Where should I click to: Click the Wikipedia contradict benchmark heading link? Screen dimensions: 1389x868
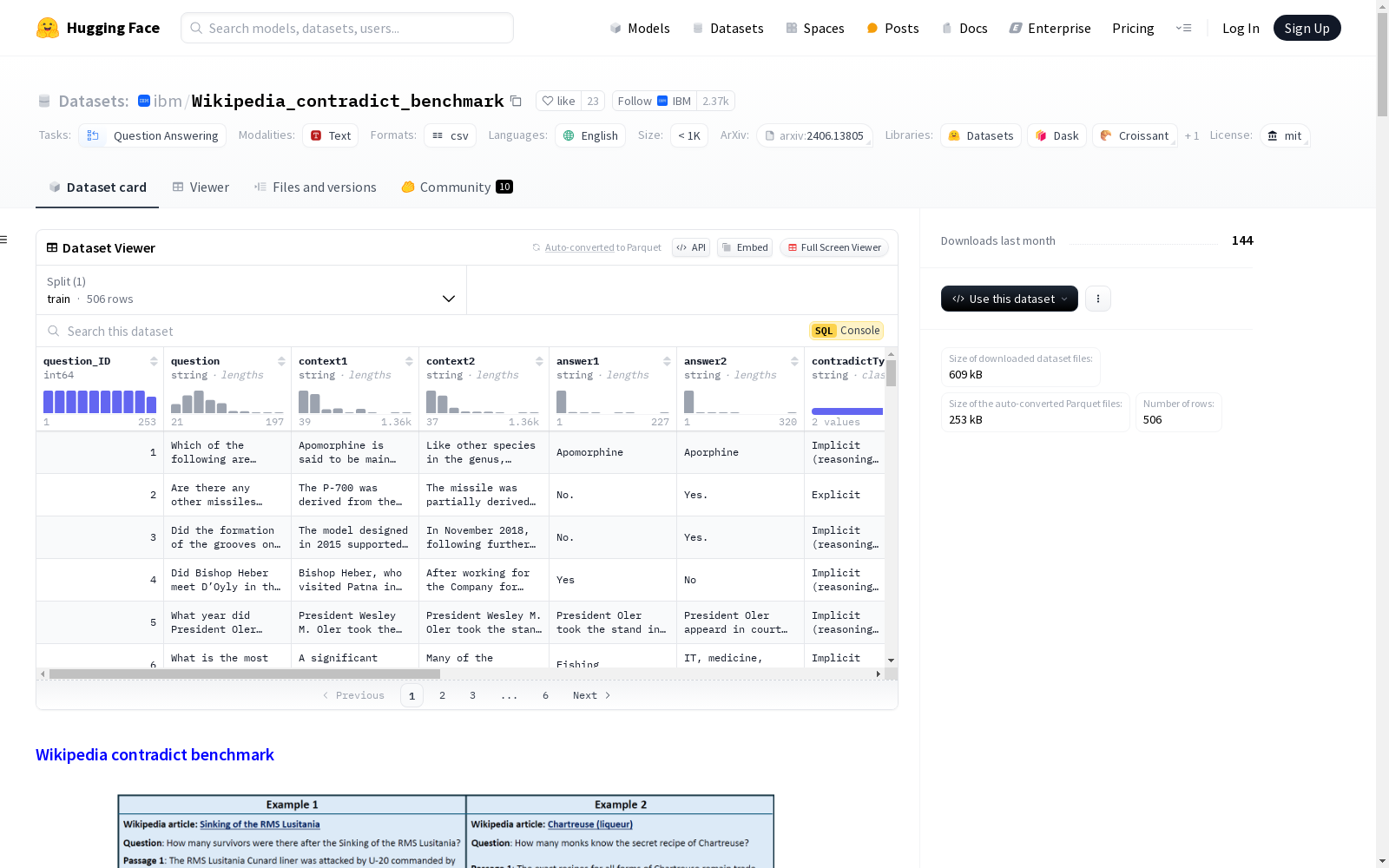[x=155, y=754]
